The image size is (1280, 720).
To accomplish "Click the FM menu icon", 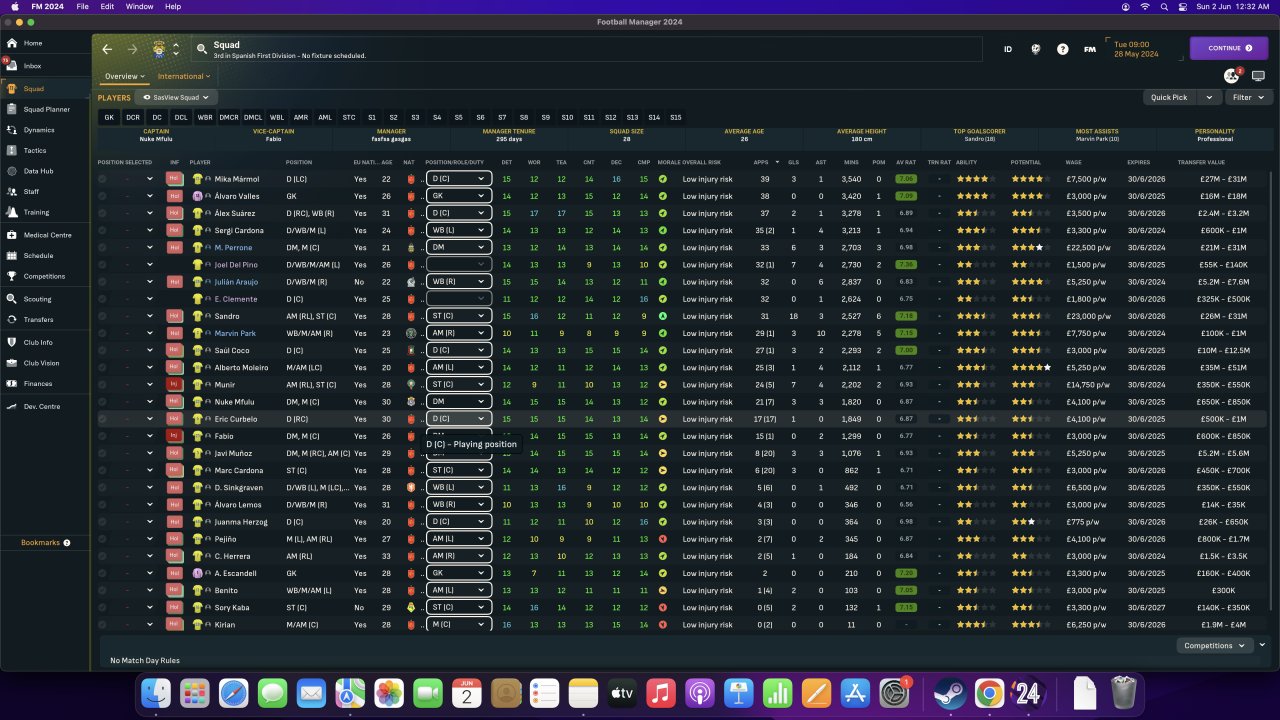I will click(1089, 49).
